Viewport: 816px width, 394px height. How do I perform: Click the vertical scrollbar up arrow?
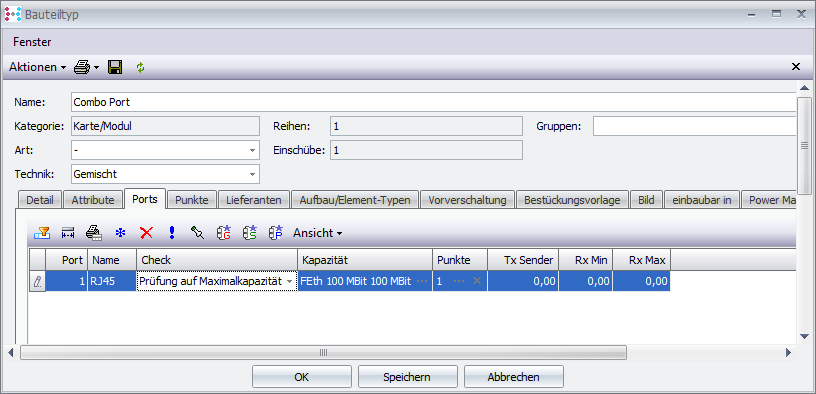pos(804,87)
